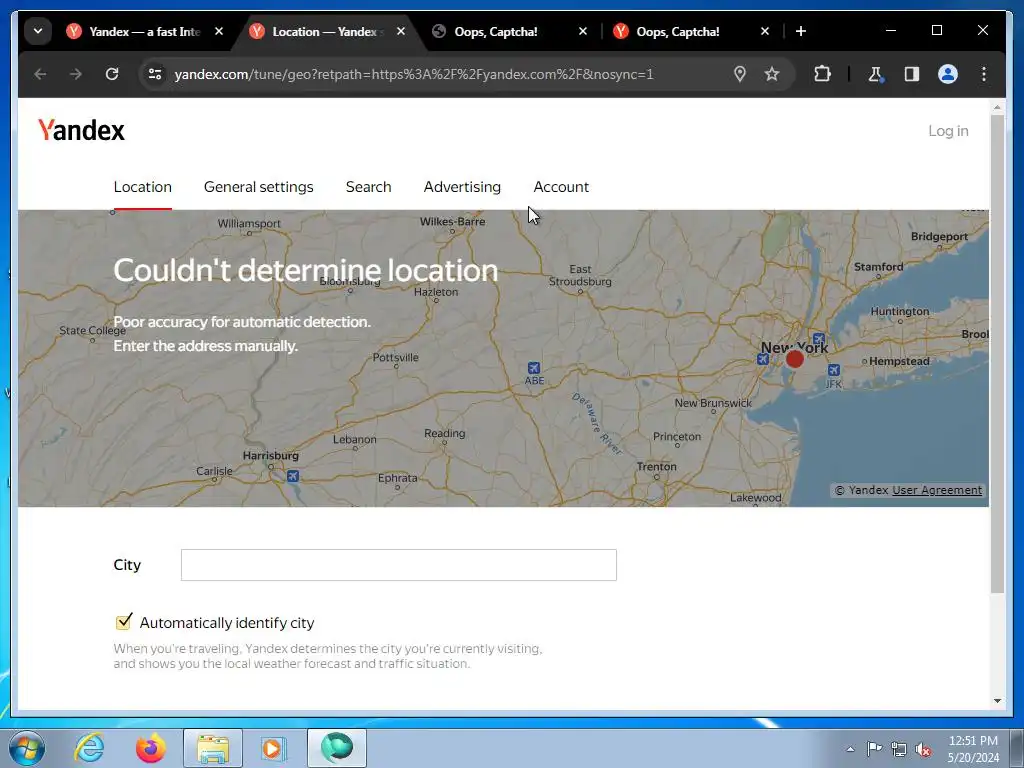Open the browser profile avatar

coord(948,74)
